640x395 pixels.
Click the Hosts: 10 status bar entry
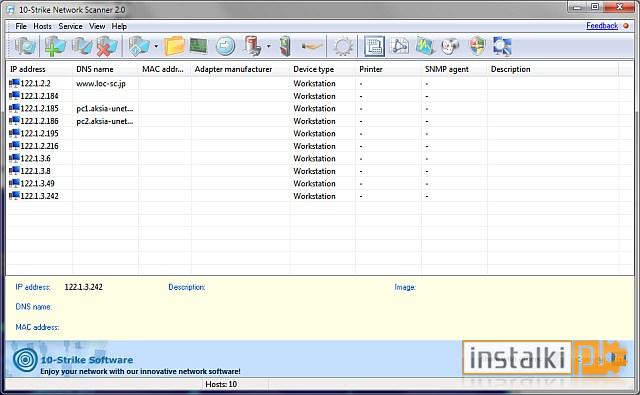[221, 384]
